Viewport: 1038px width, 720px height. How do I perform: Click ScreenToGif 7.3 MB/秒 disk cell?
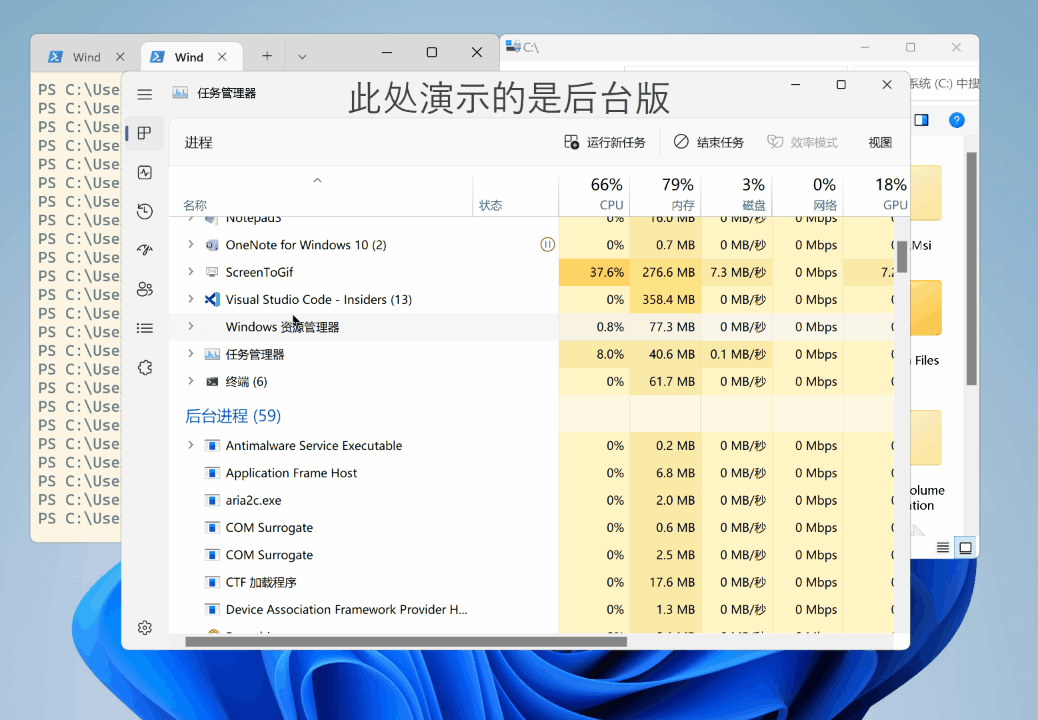[x=736, y=272]
